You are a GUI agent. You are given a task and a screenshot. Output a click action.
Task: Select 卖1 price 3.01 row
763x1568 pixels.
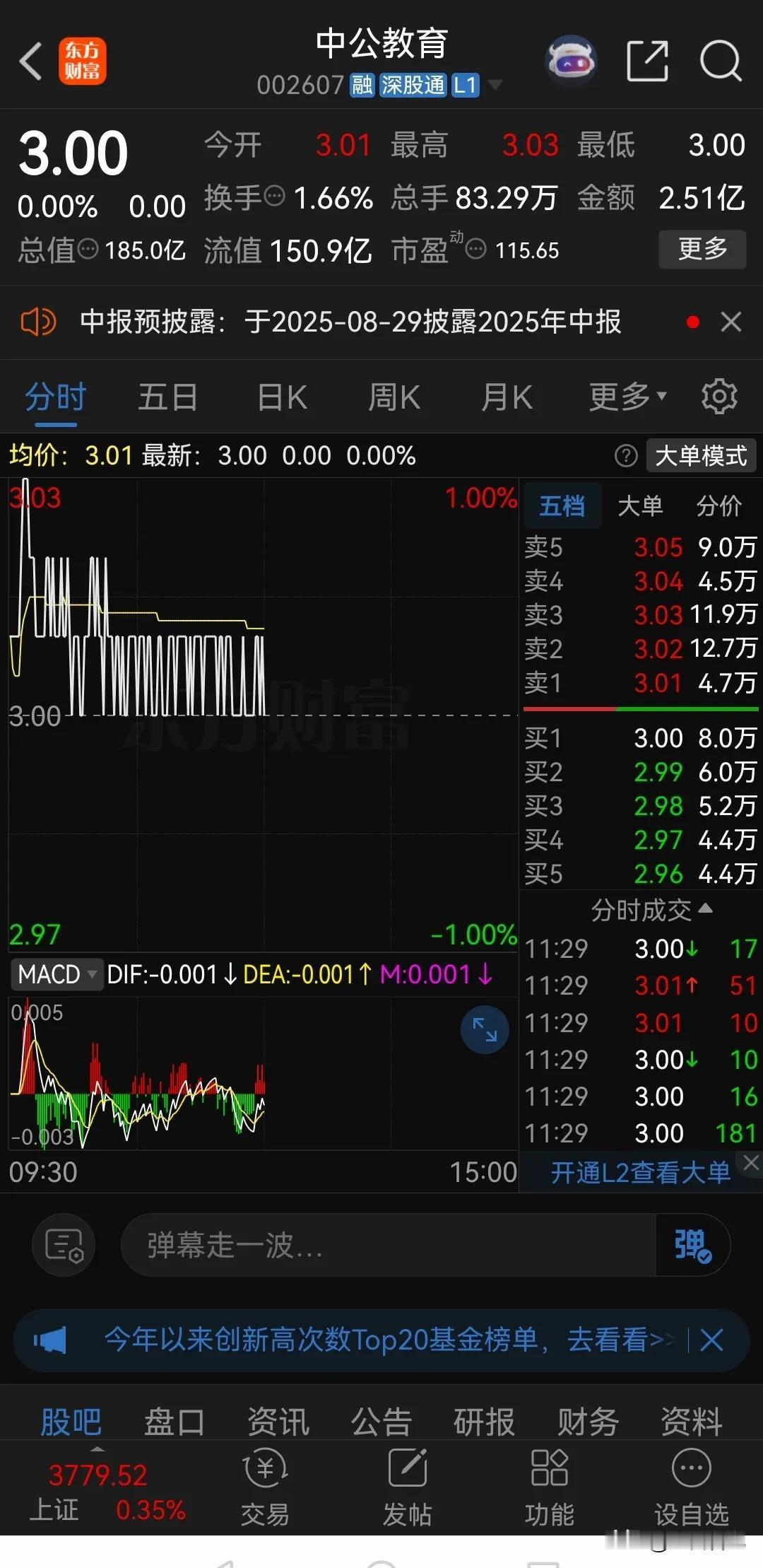(x=641, y=683)
